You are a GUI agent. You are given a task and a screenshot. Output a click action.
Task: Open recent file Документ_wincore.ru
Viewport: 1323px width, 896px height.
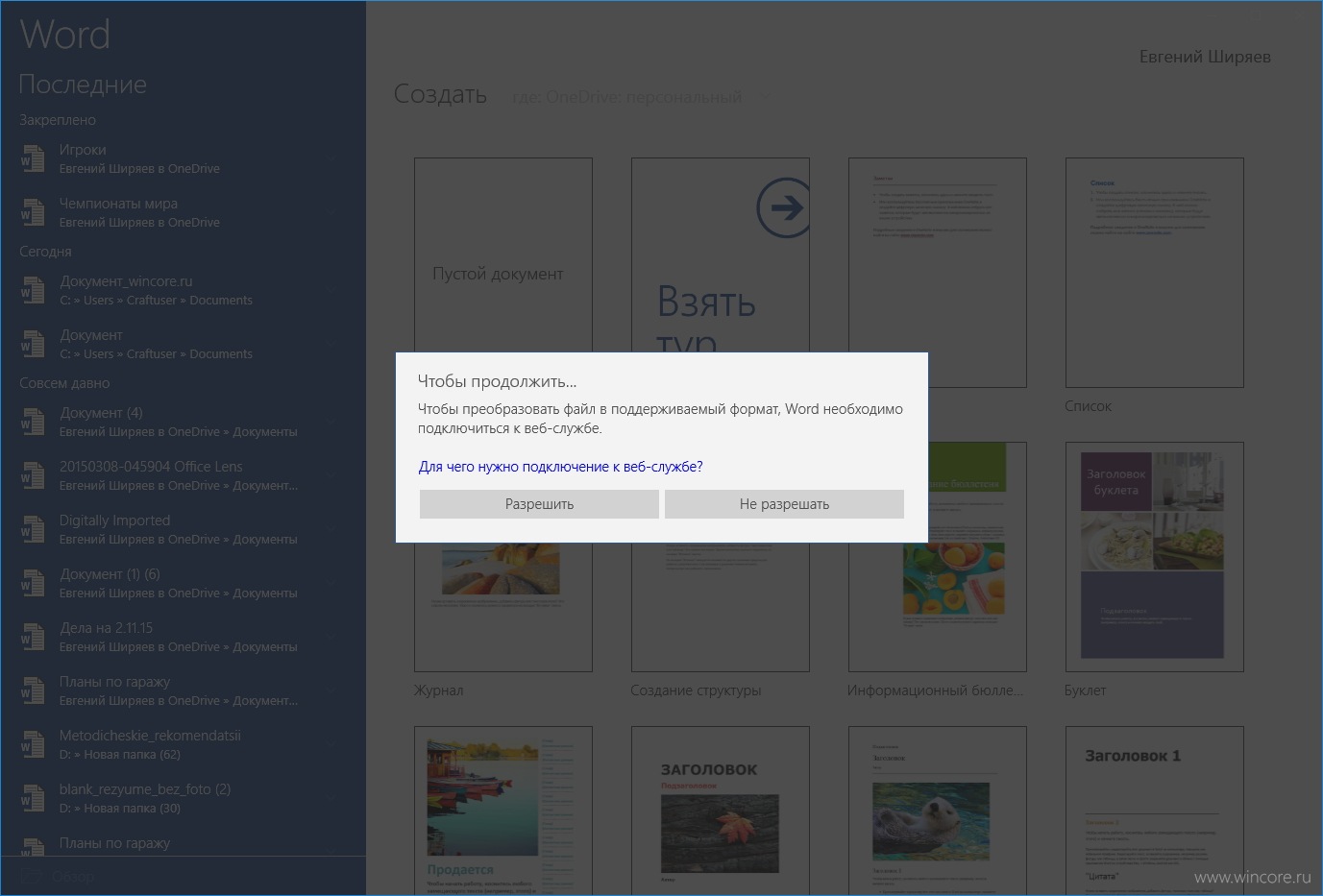coord(183,290)
